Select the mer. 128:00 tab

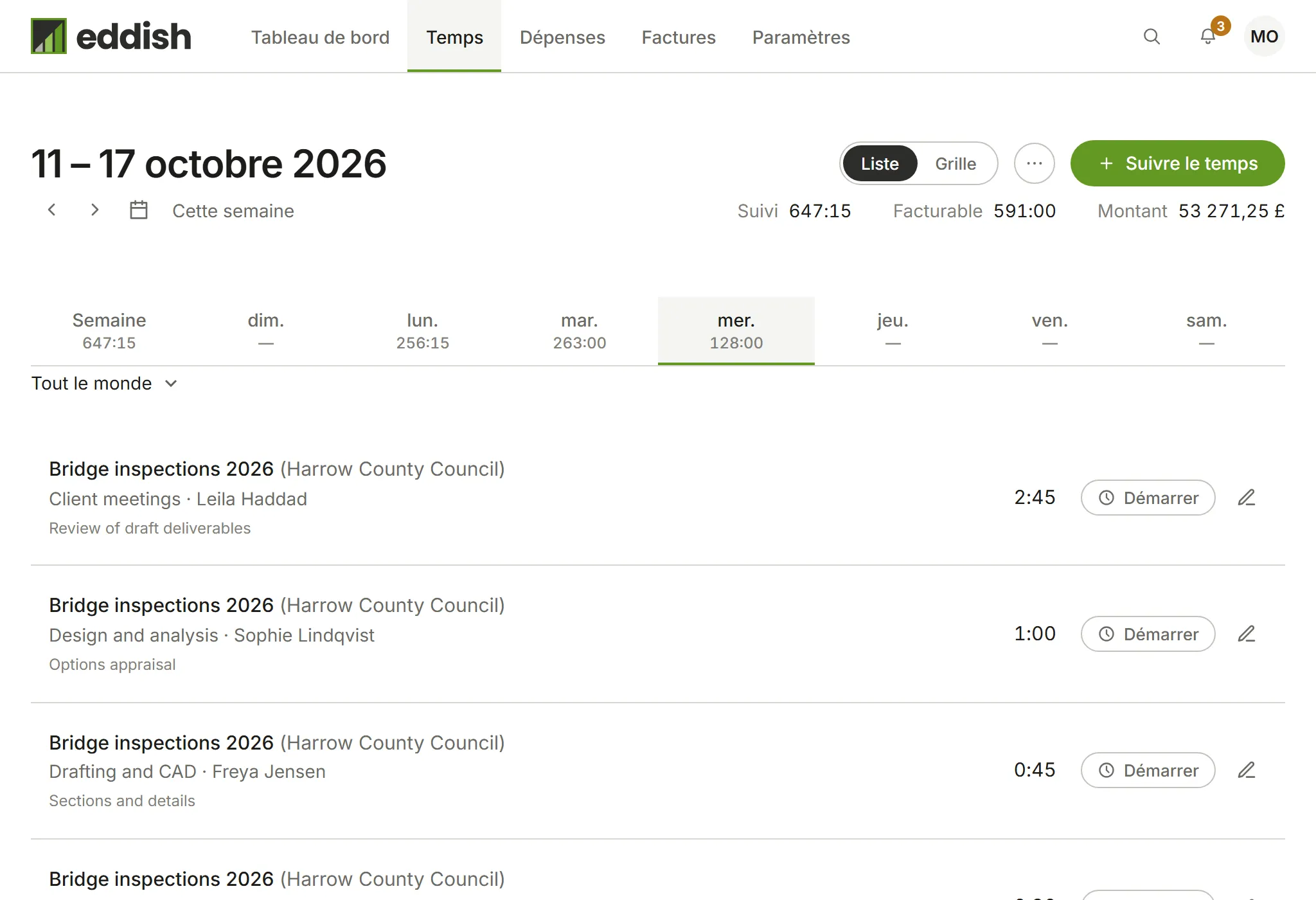736,330
